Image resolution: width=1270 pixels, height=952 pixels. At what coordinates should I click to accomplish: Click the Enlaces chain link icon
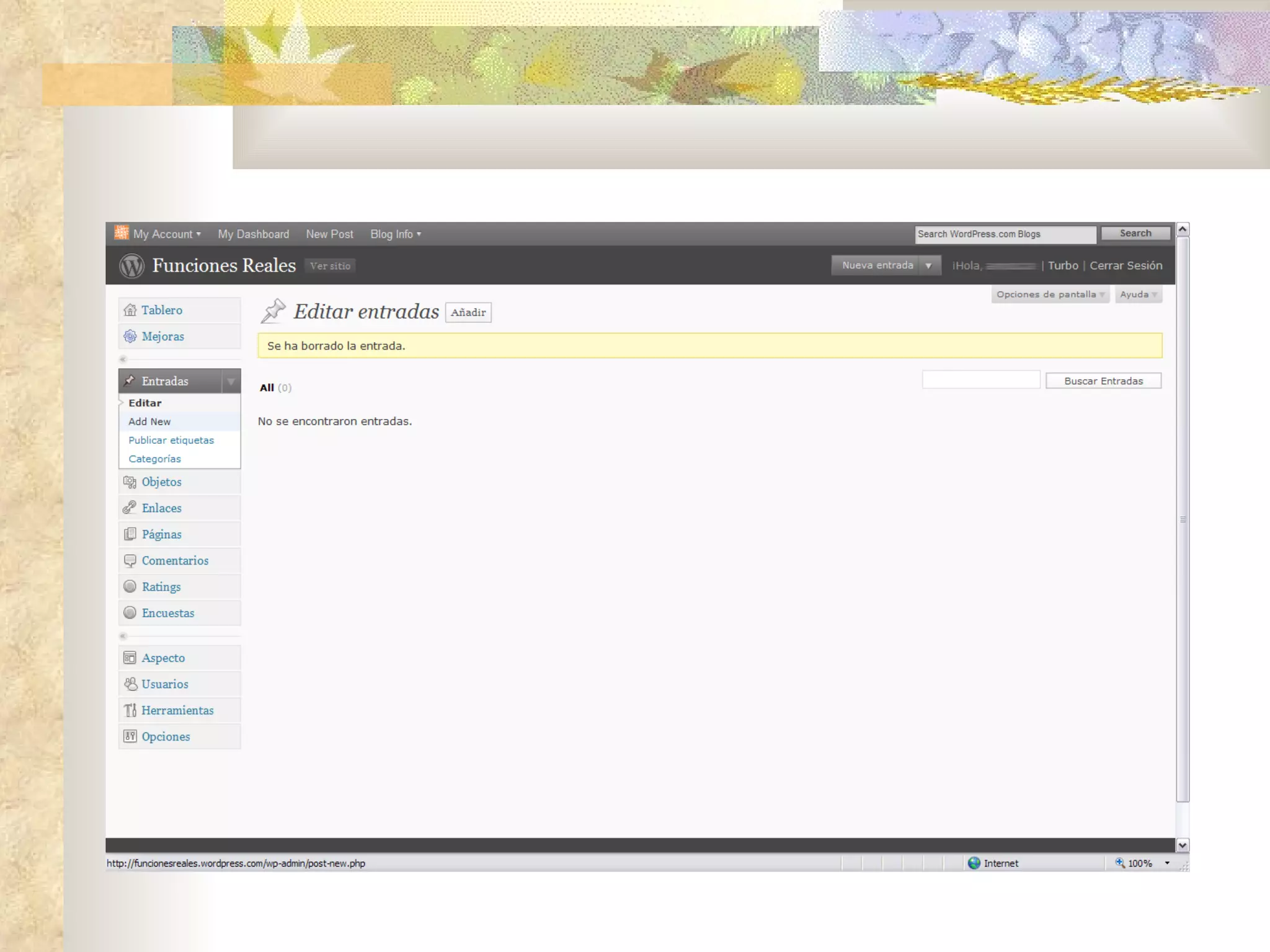pos(130,508)
